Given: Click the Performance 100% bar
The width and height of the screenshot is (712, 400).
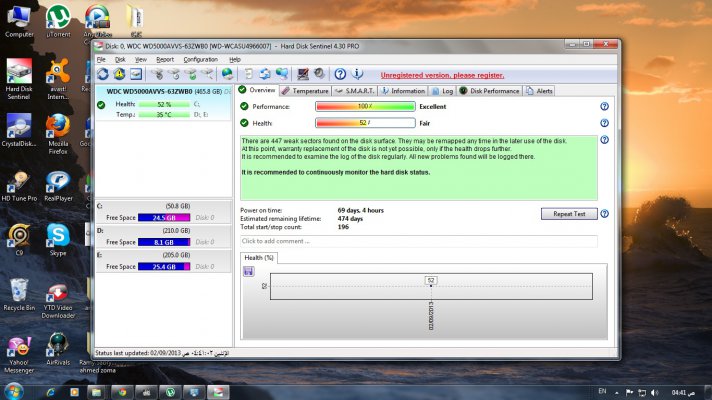Looking at the screenshot, I should point(365,106).
